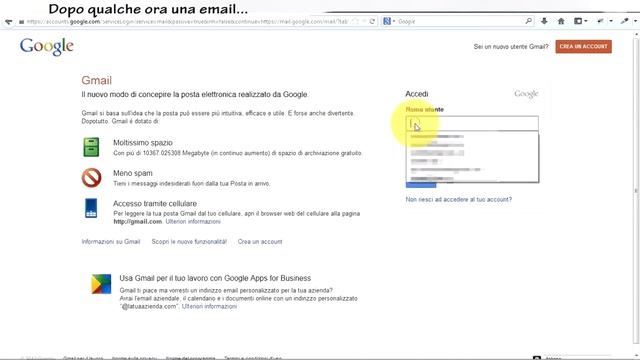Screen dimensions: 640x360
Task: Click the 'Accedi' heading in sign-in box
Action: tap(417, 94)
